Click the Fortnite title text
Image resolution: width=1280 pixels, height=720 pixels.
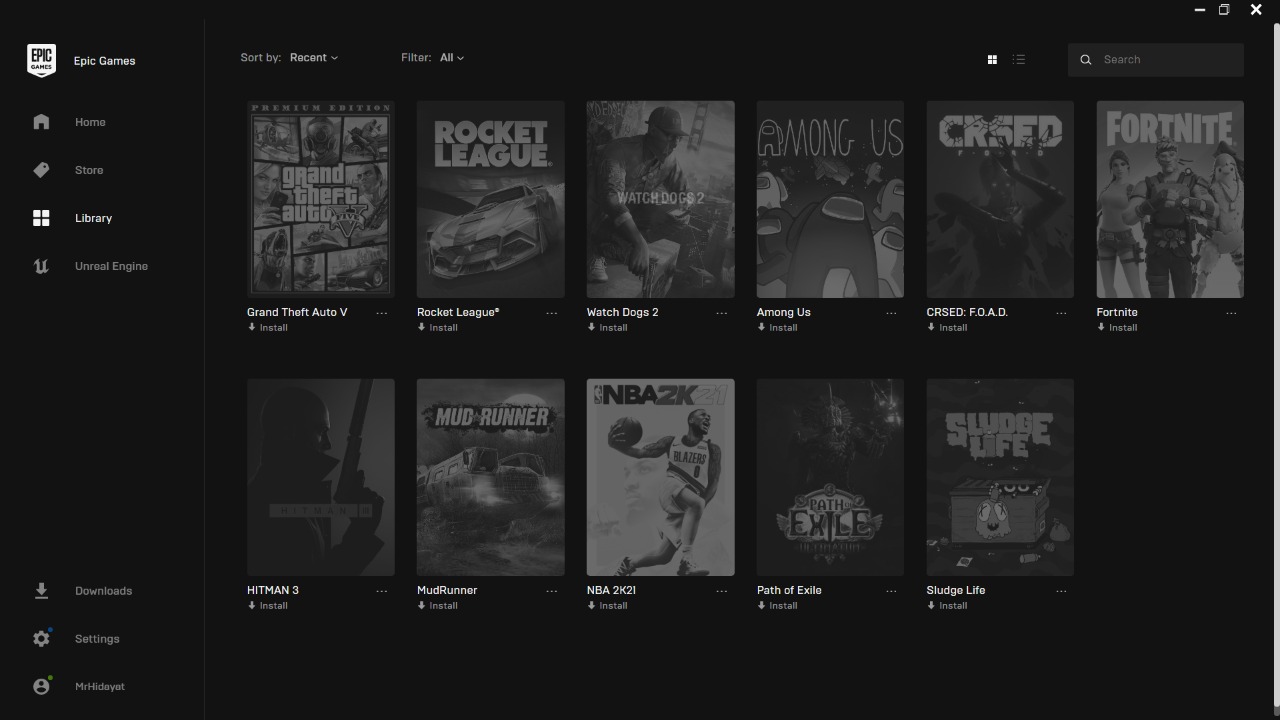(x=1117, y=312)
